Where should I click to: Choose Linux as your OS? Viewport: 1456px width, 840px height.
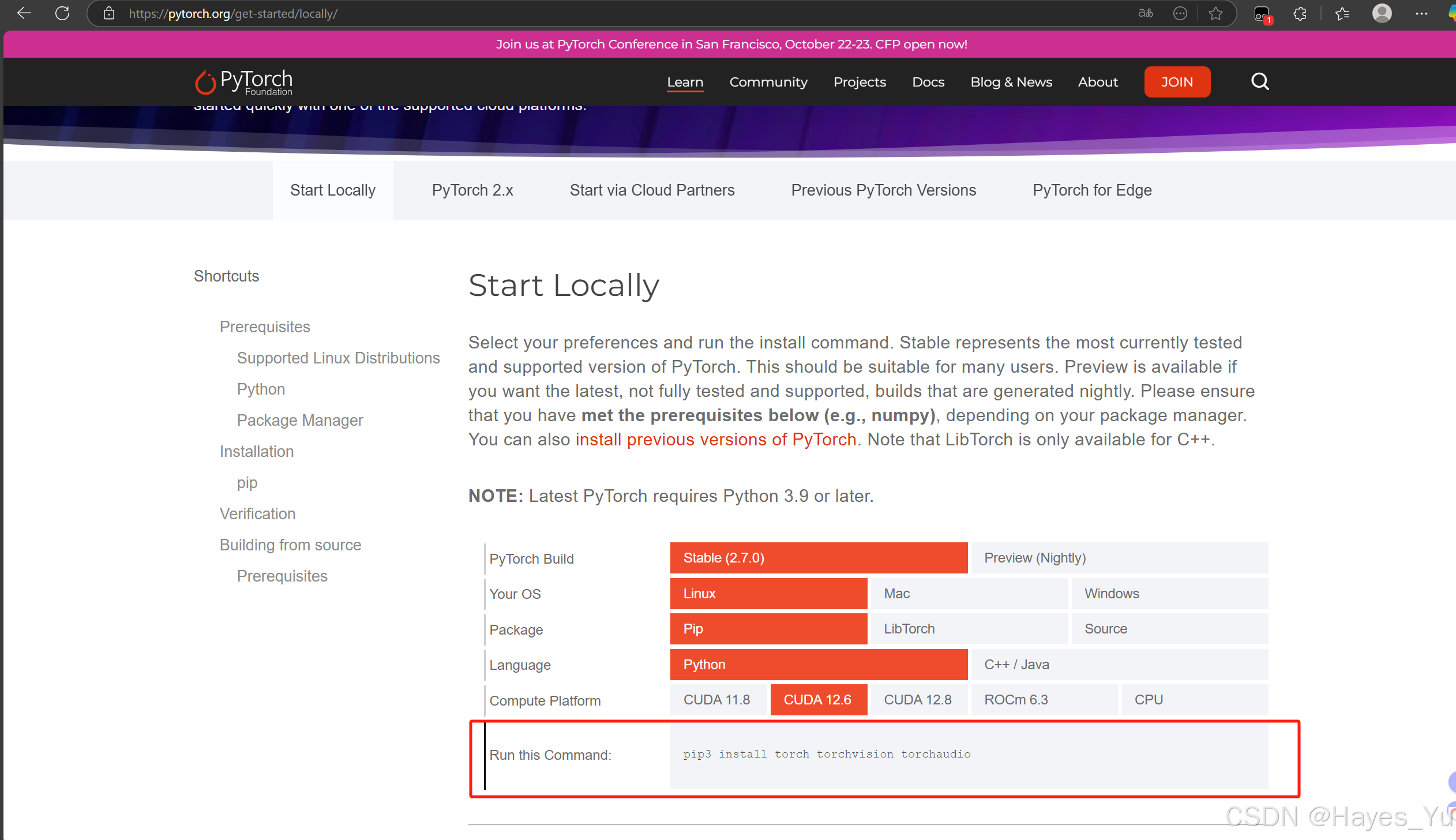(x=768, y=594)
